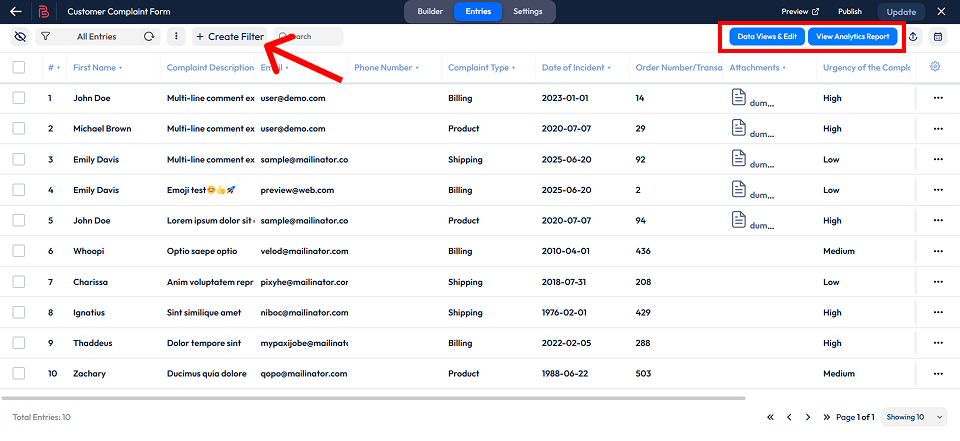Open Email column dropdown
This screenshot has height=441, width=960.
287,68
